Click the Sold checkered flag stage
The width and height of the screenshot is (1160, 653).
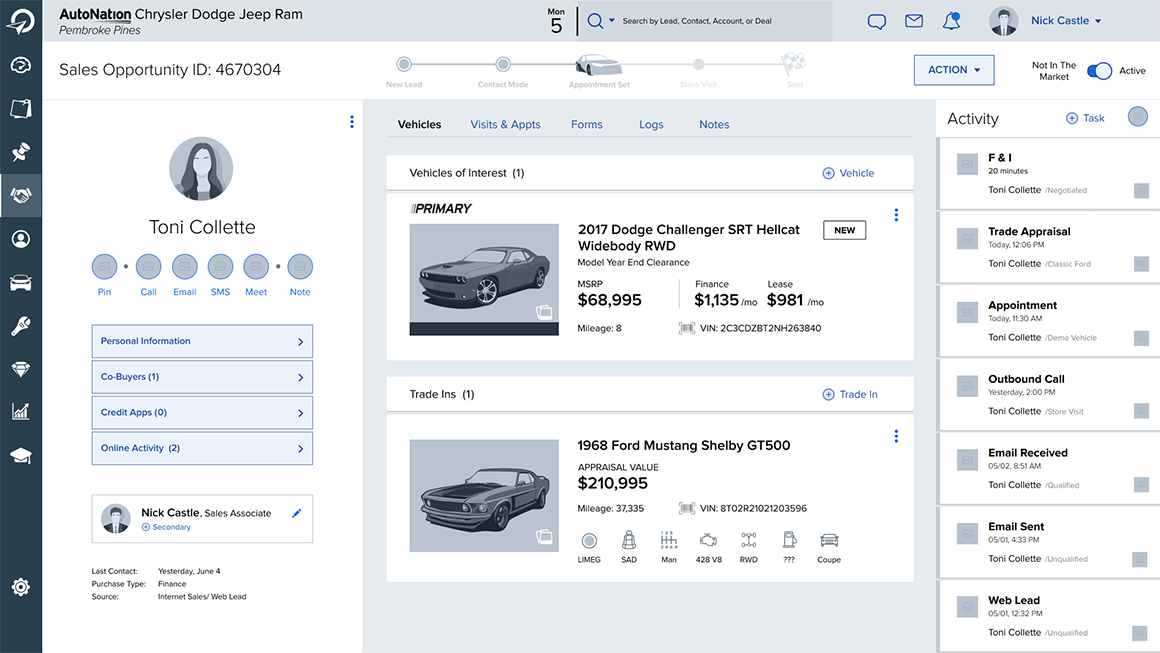point(794,63)
